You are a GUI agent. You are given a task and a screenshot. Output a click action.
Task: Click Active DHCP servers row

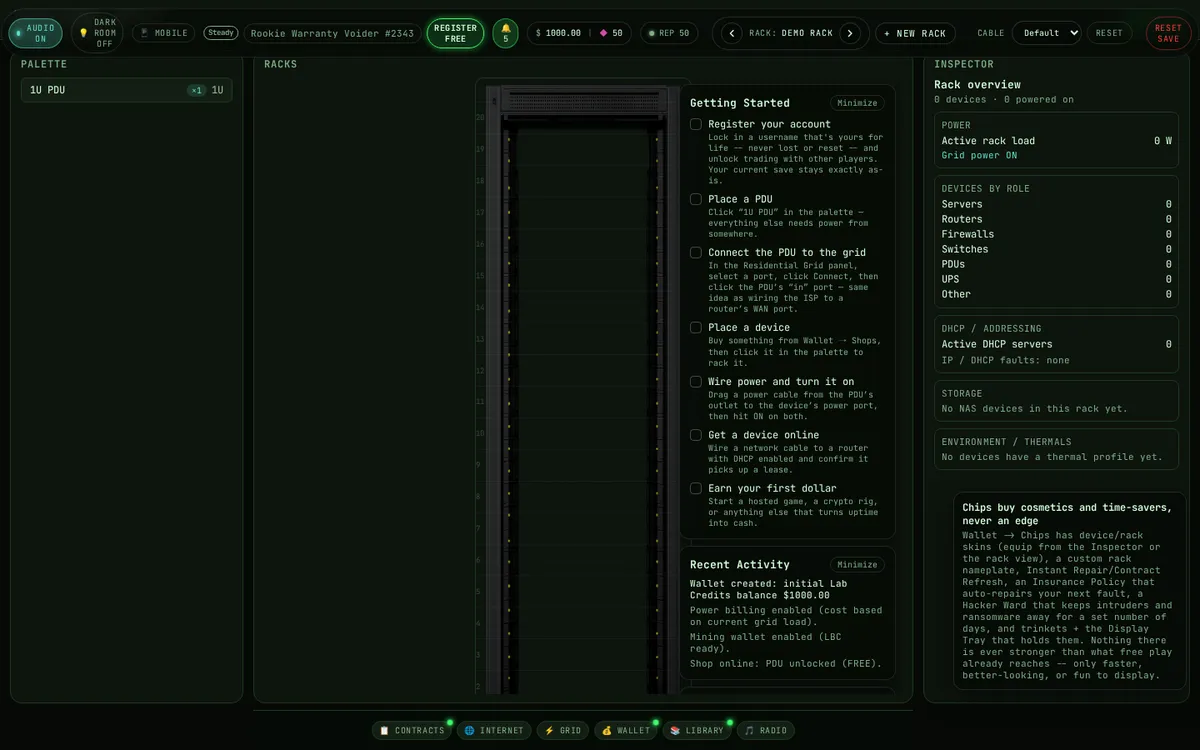point(1056,344)
